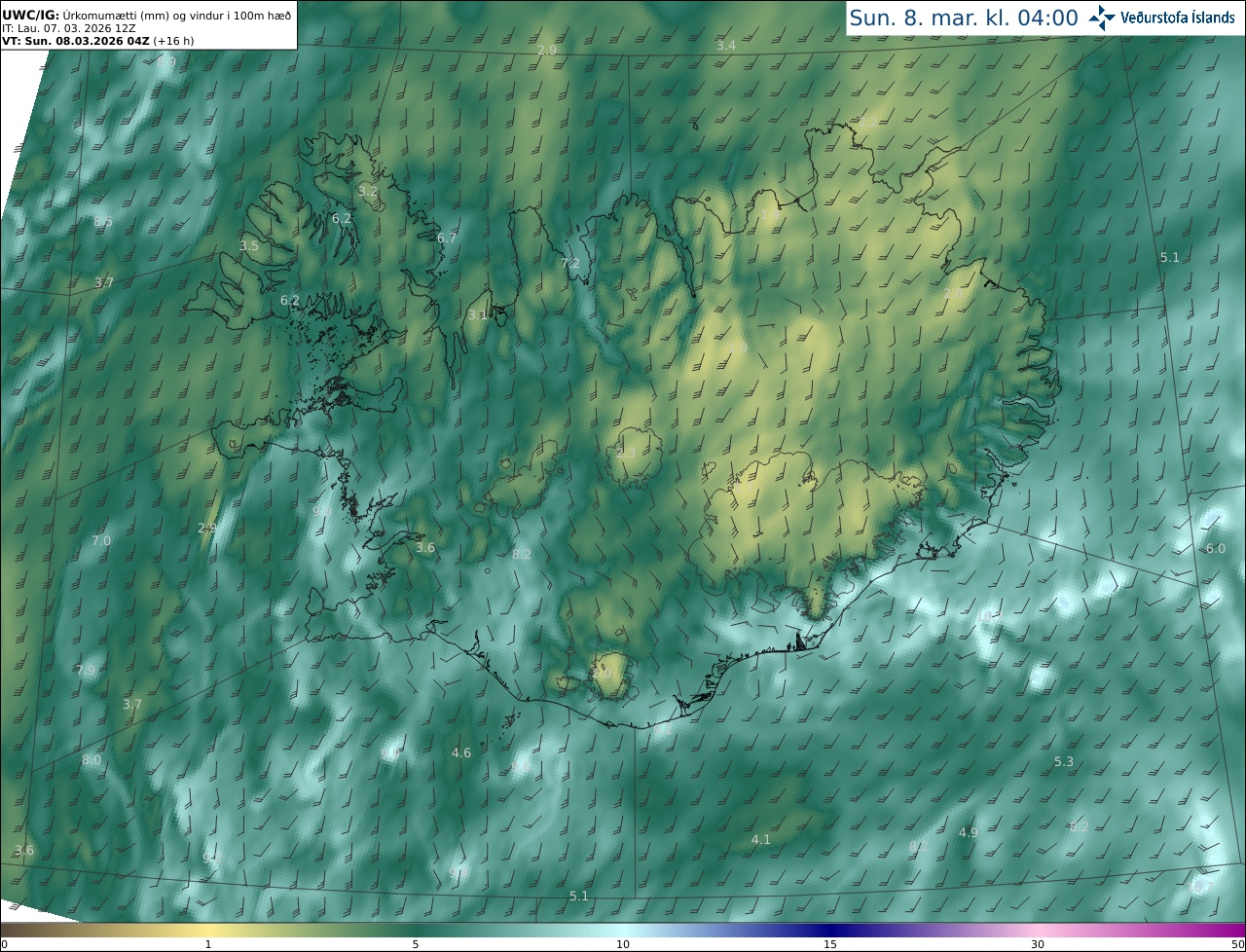This screenshot has width=1246, height=952.
Task: Click the 3.2 value on the map
Action: coord(368,191)
